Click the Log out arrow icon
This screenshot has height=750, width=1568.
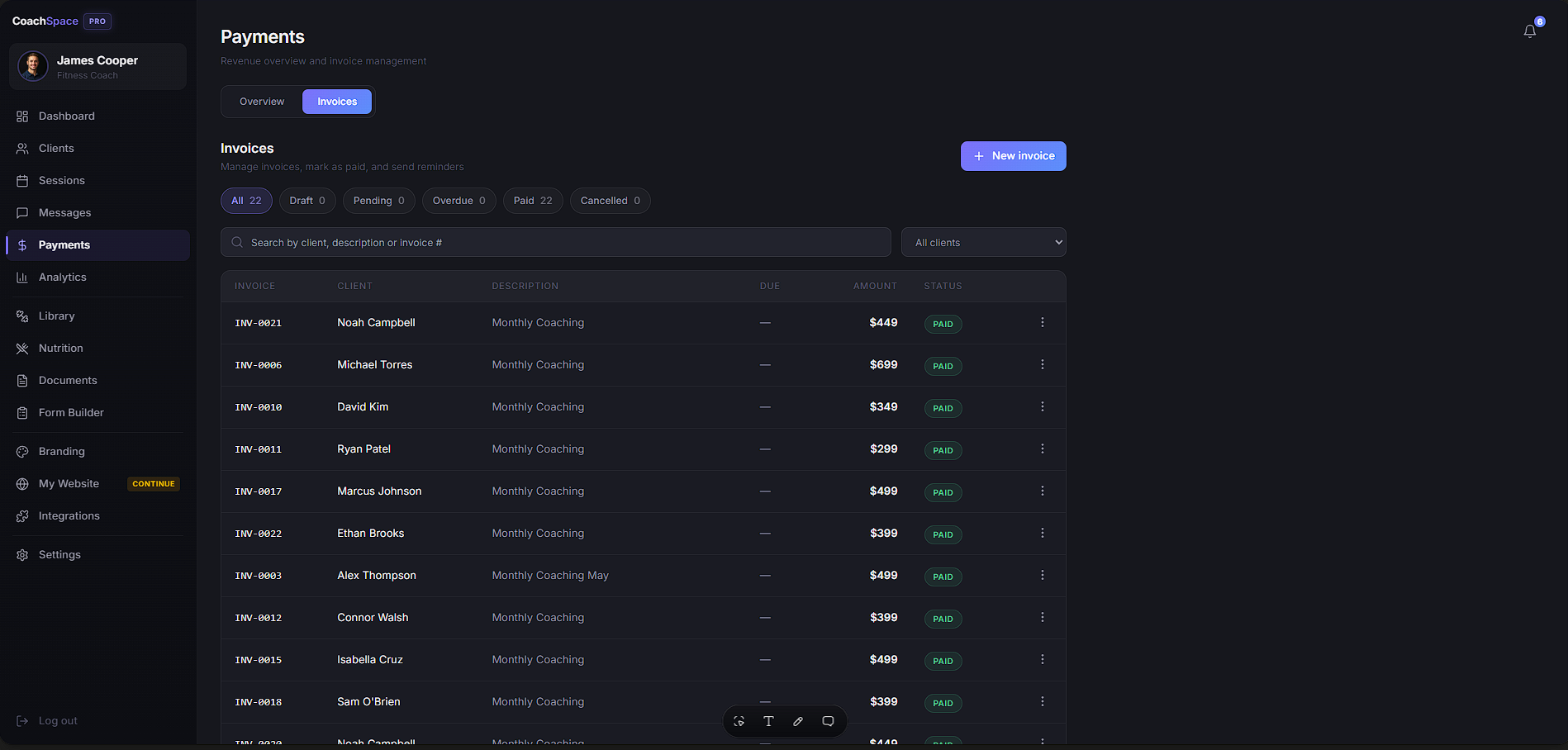(22, 721)
